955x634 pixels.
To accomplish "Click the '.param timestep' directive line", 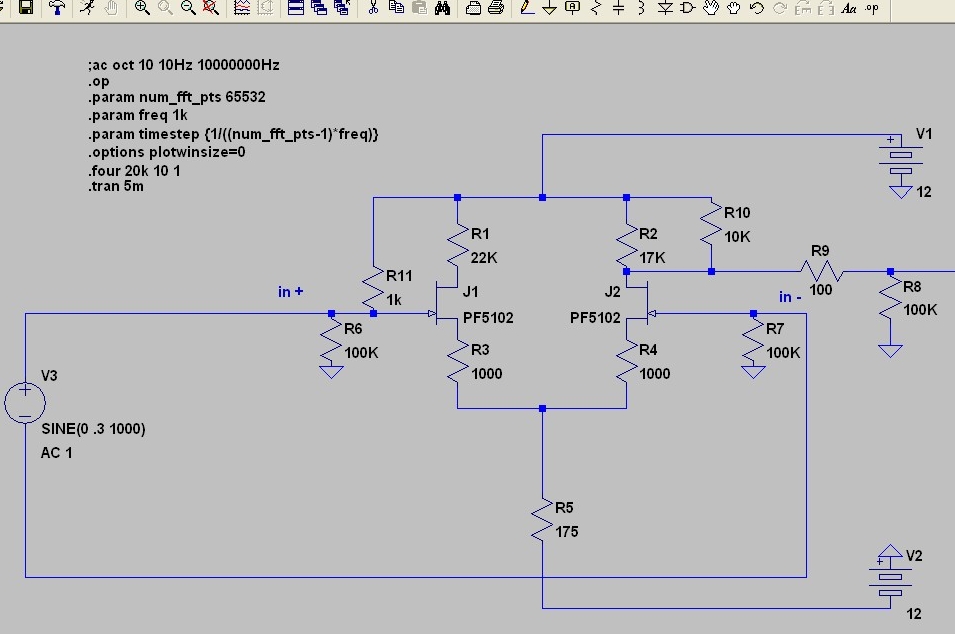I will click(x=233, y=134).
